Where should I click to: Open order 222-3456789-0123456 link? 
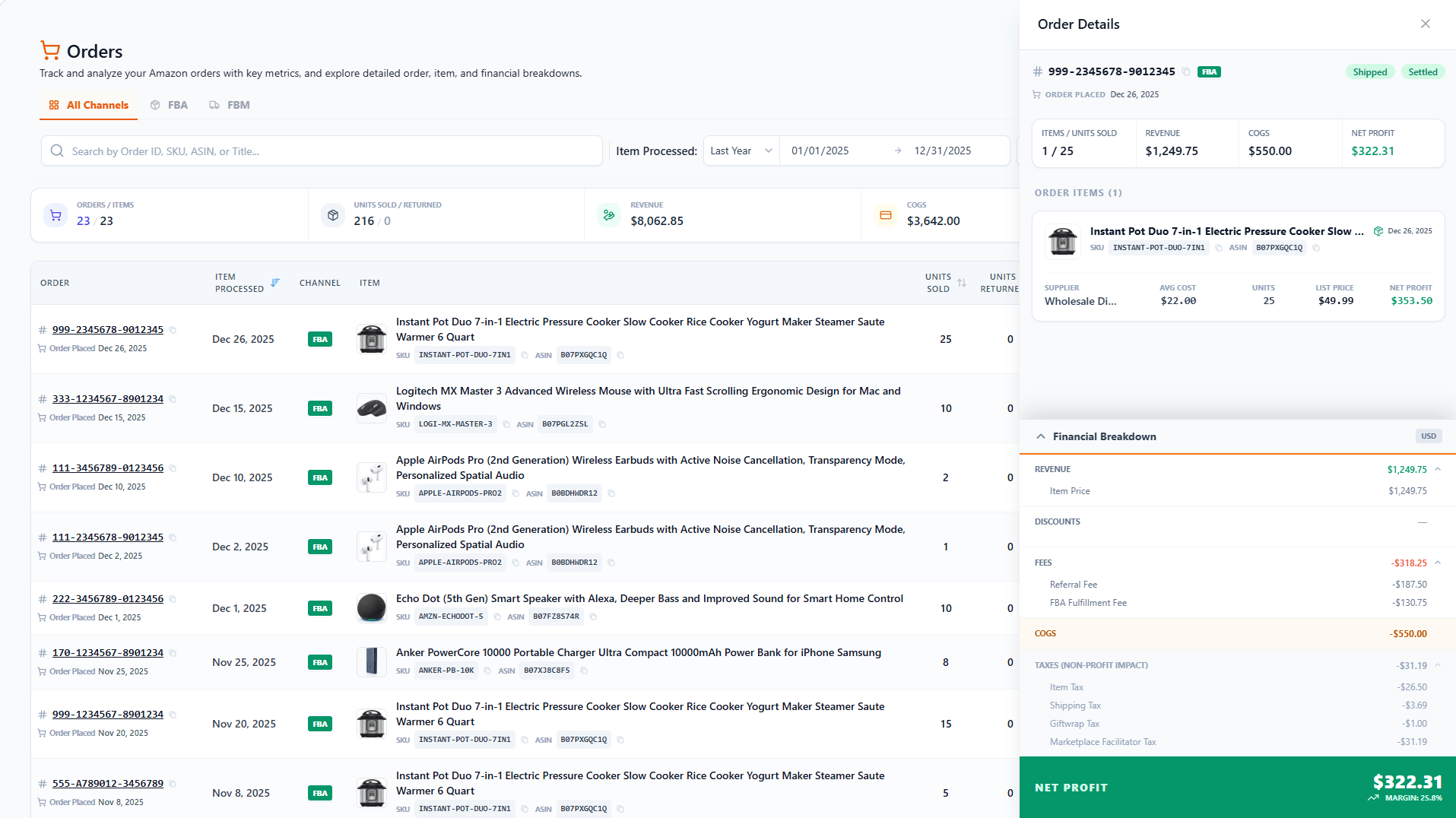pos(107,599)
